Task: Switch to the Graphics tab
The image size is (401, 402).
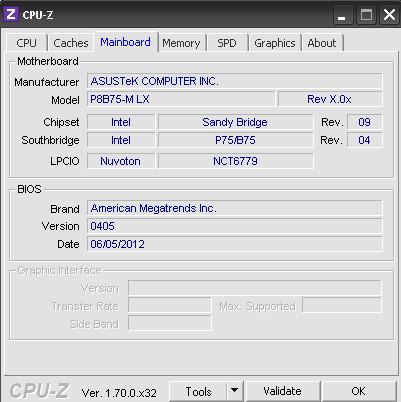Action: [275, 43]
